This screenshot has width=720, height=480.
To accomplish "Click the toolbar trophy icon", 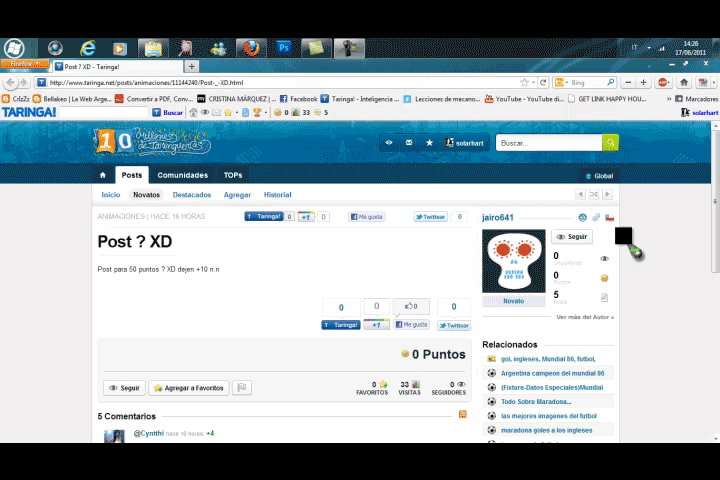I will [257, 113].
